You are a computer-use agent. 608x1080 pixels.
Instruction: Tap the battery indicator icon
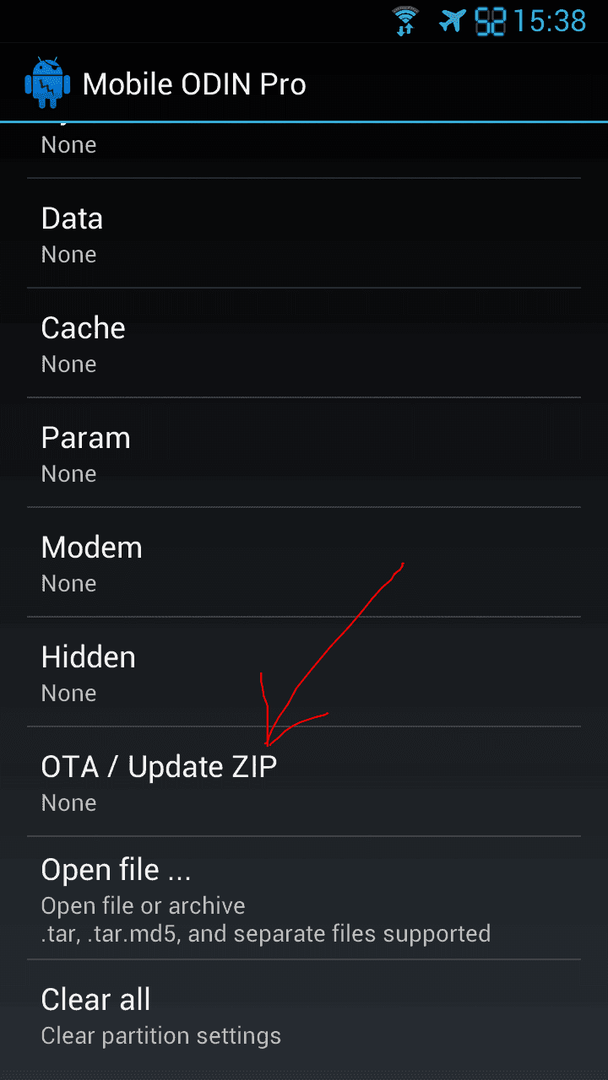pos(490,21)
